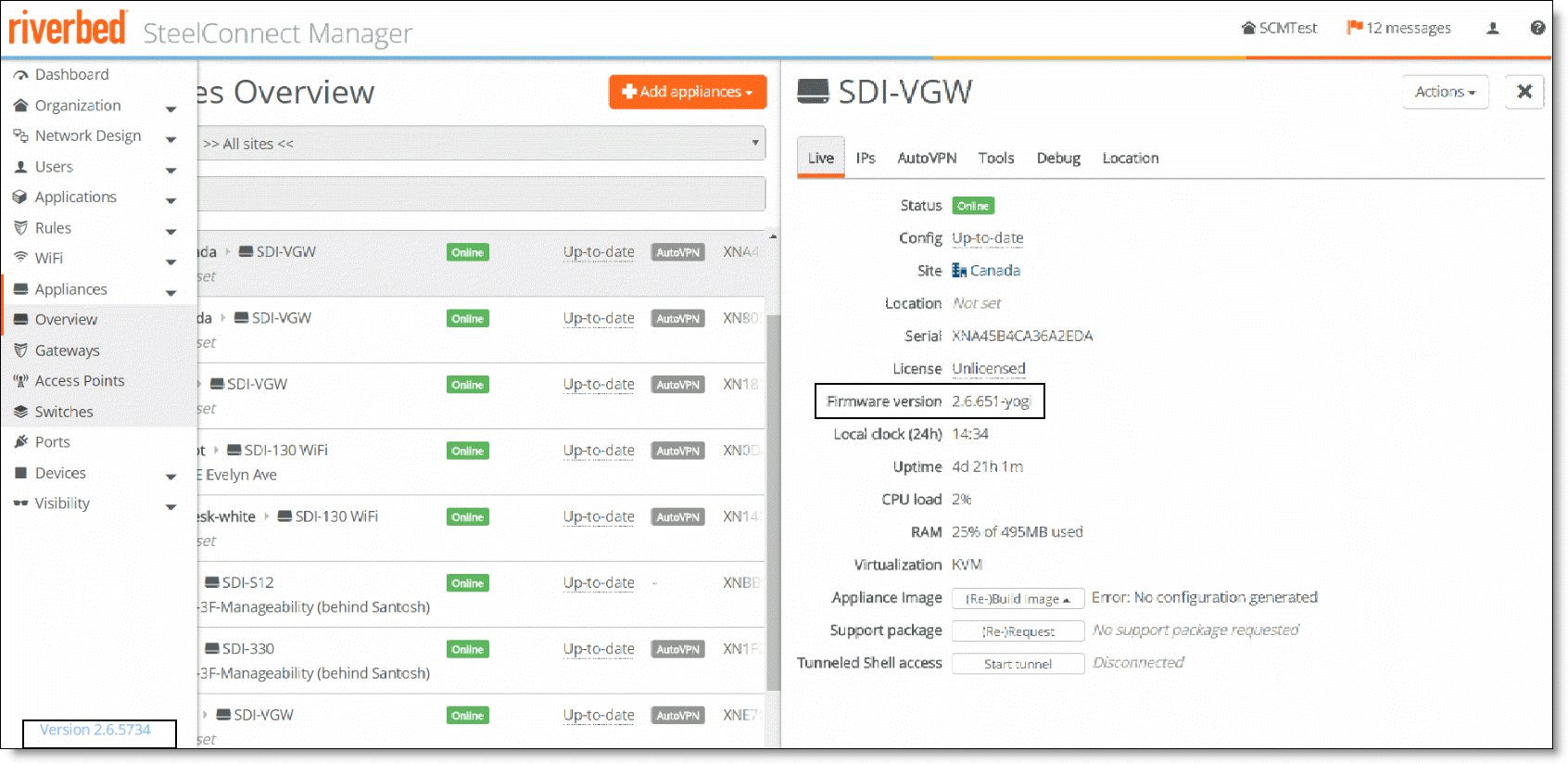
Task: Click the Version 2.6.5734 link
Action: pyautogui.click(x=95, y=730)
